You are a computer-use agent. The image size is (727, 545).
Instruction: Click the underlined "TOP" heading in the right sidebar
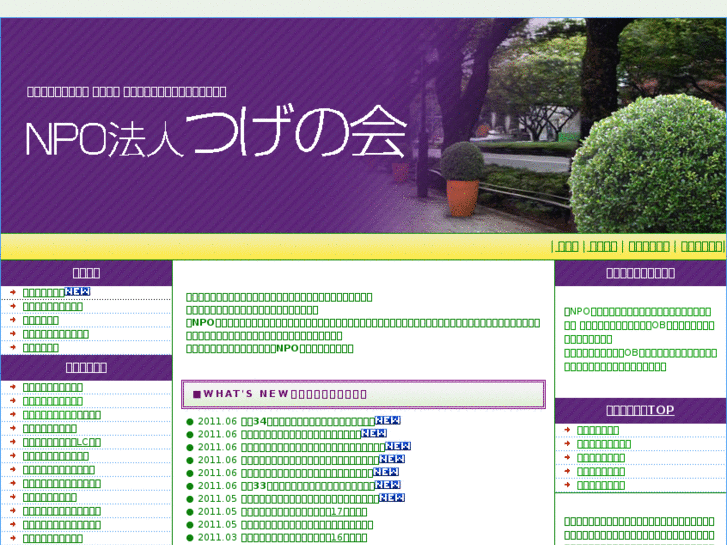click(x=640, y=410)
